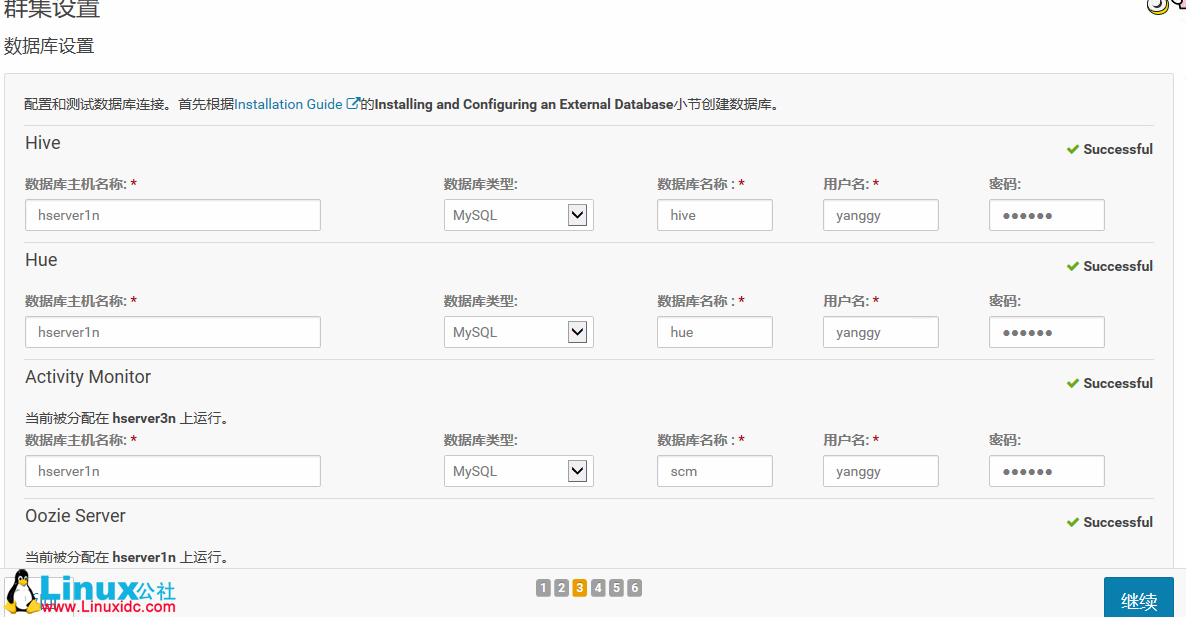Click Hive's username field showing yanggy
Viewport: 1186px width, 617px height.
click(880, 214)
